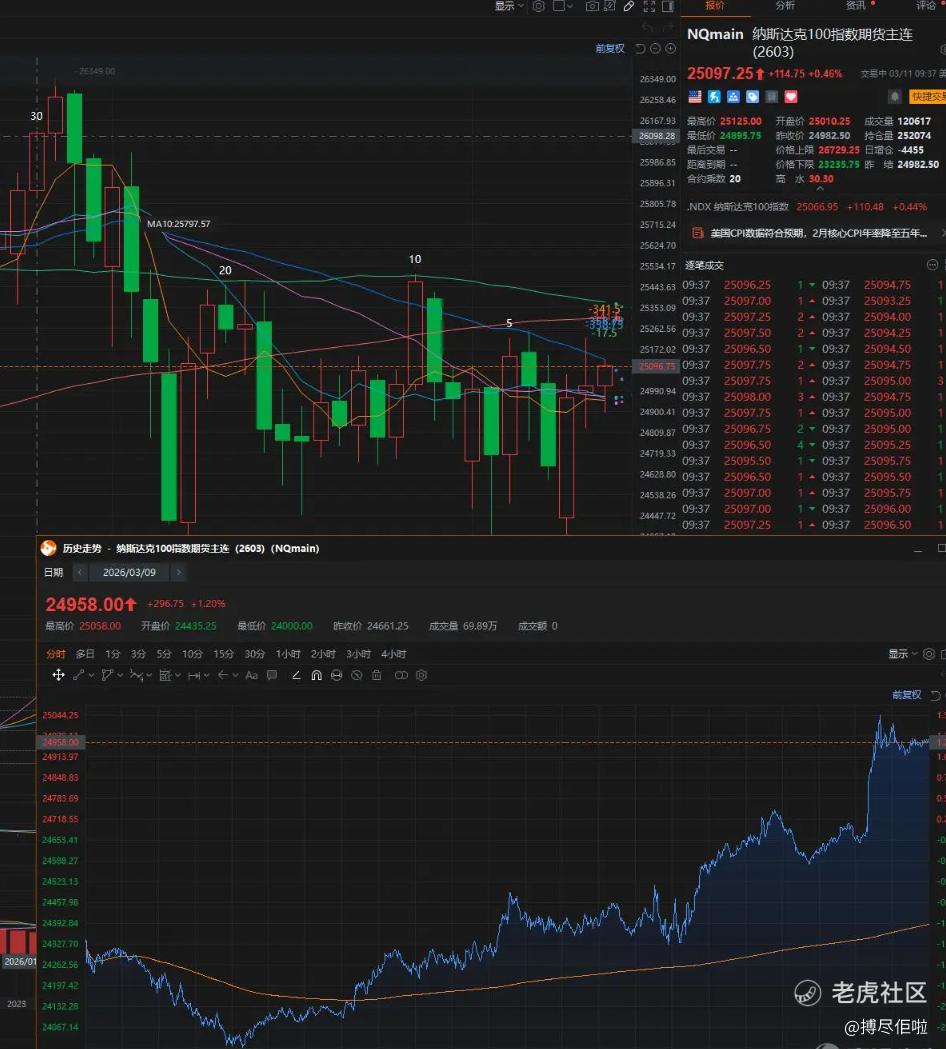Set a price alert bell icon
The width and height of the screenshot is (946, 1049).
pos(894,96)
